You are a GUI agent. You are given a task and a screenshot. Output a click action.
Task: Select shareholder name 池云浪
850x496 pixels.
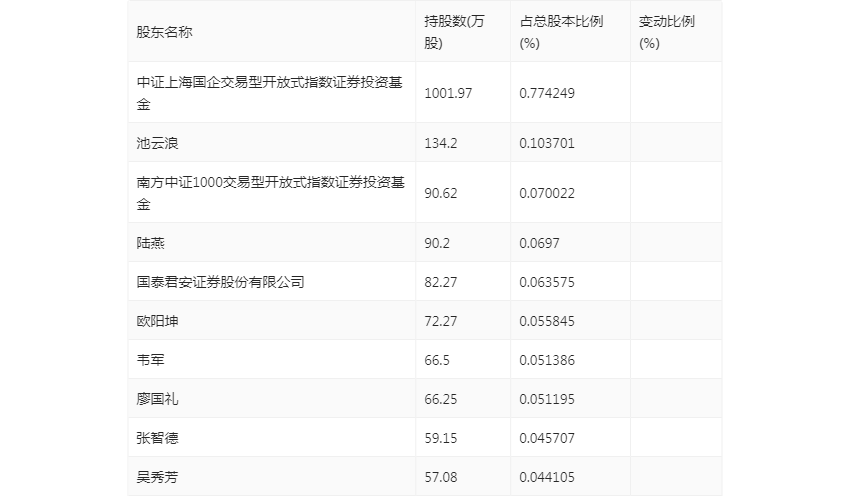(x=157, y=143)
